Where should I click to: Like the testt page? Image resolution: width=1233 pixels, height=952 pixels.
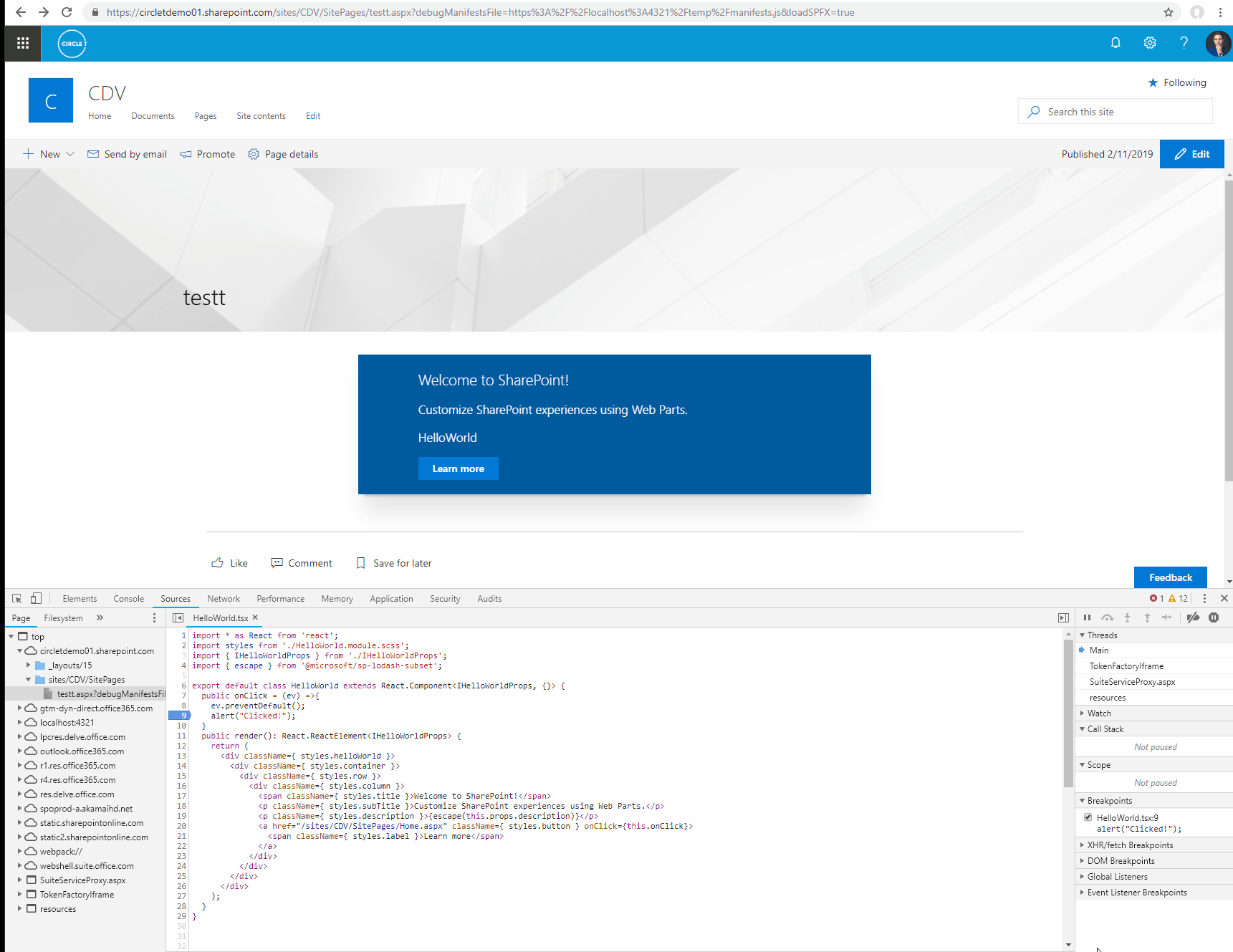click(x=229, y=563)
